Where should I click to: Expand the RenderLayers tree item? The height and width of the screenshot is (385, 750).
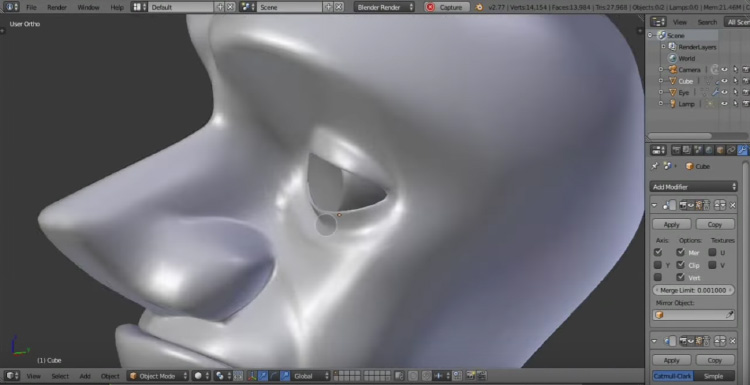click(664, 47)
